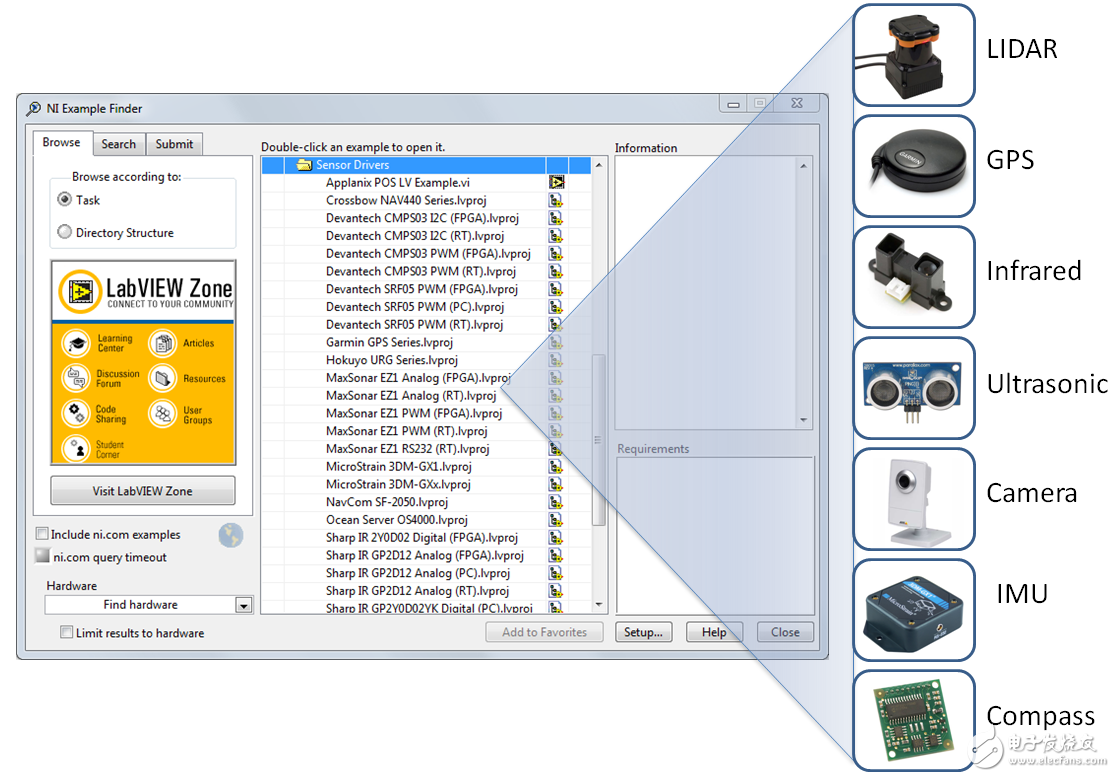Click the Setup button
The image size is (1115, 777).
click(643, 631)
